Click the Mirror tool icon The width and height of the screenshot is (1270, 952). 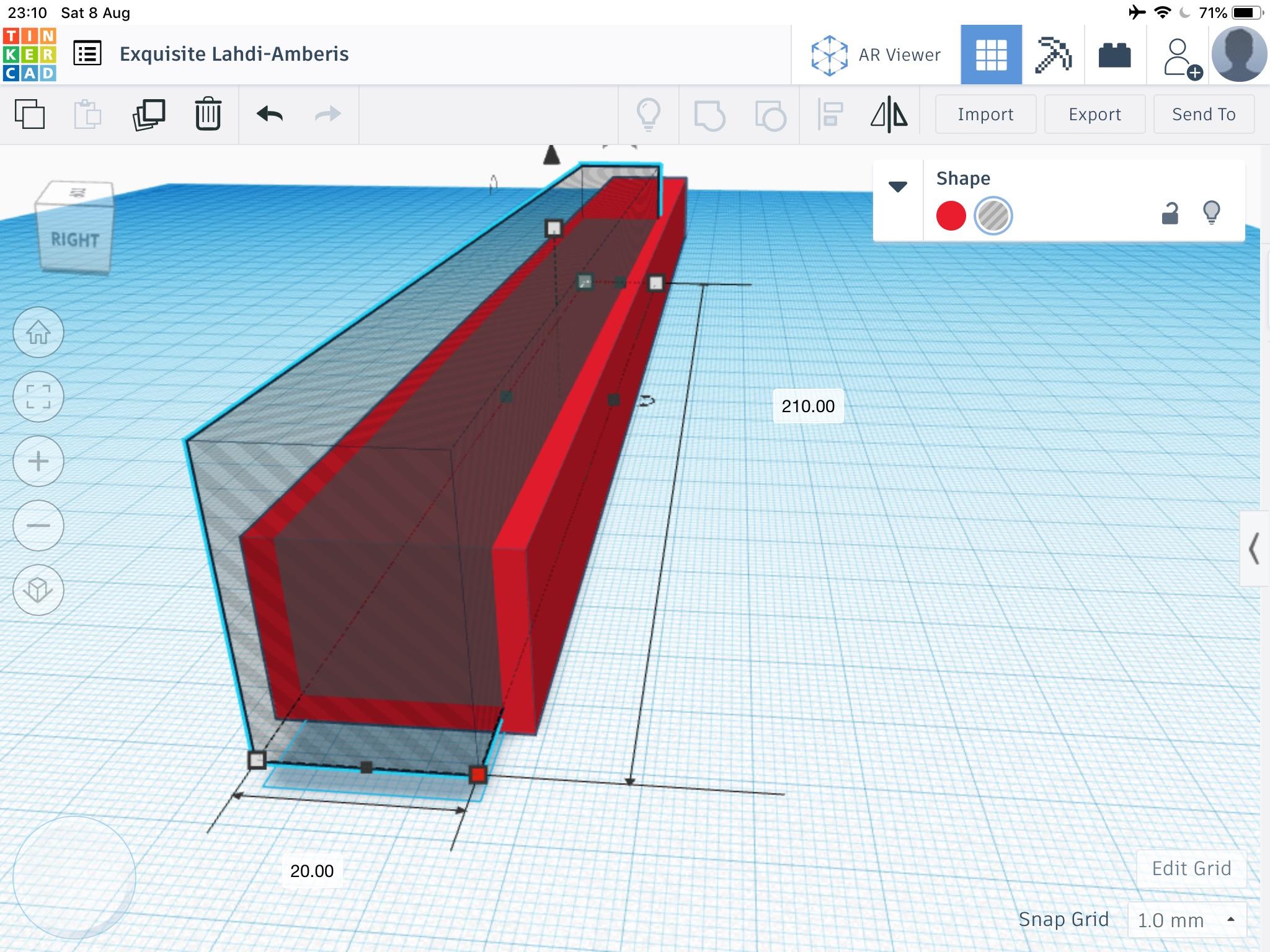889,114
